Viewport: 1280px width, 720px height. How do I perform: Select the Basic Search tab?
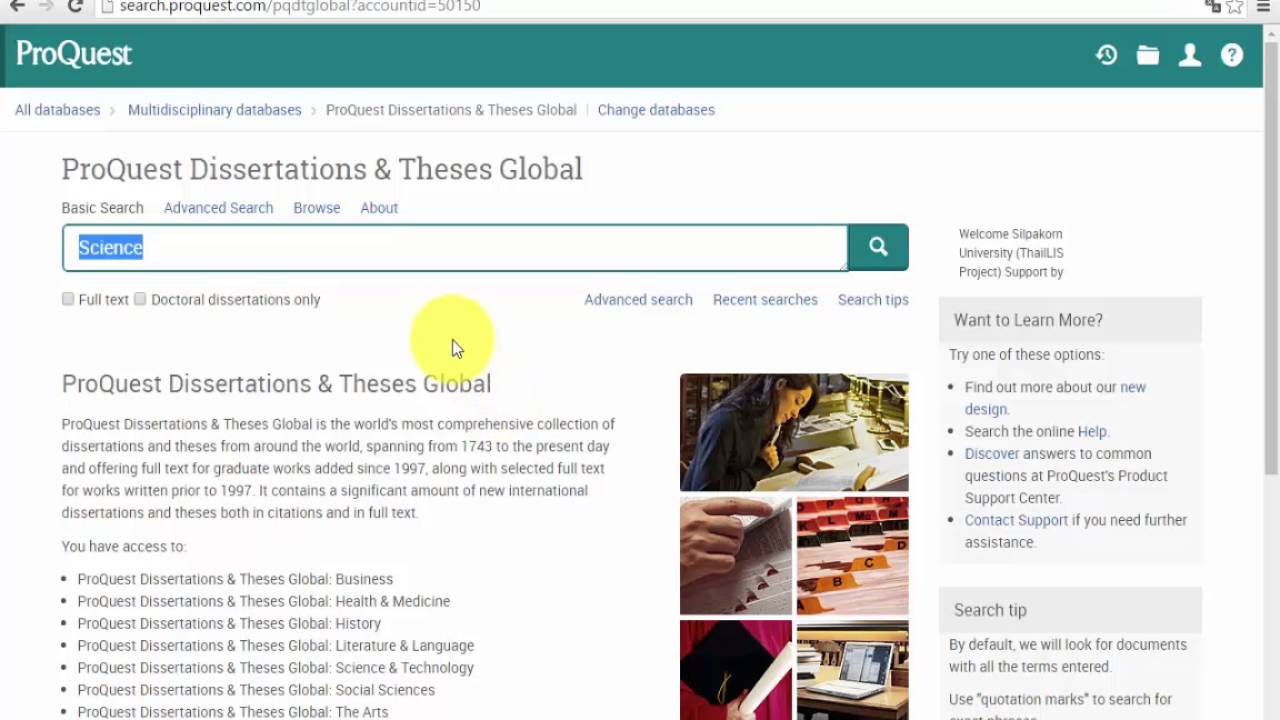[x=103, y=208]
